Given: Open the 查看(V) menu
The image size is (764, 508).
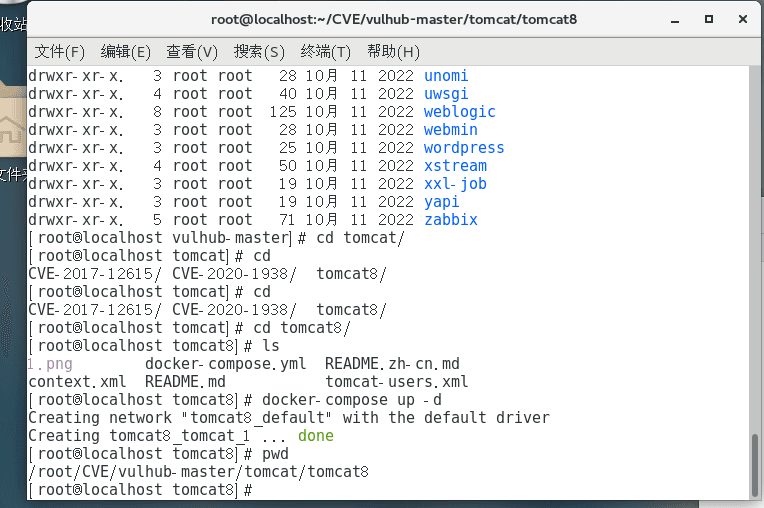Looking at the screenshot, I should (x=192, y=52).
